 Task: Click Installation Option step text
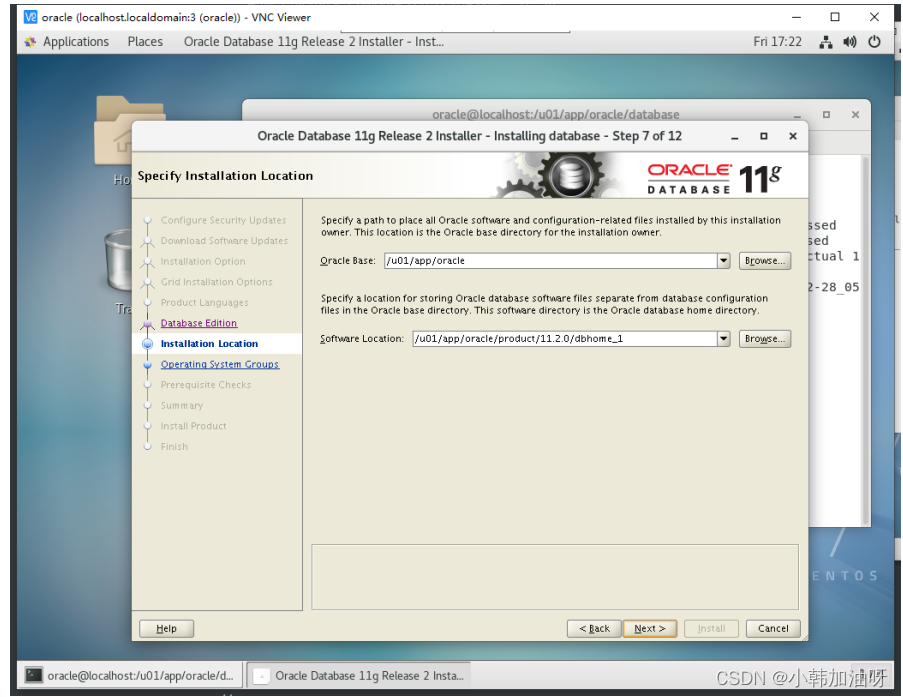[x=203, y=262]
